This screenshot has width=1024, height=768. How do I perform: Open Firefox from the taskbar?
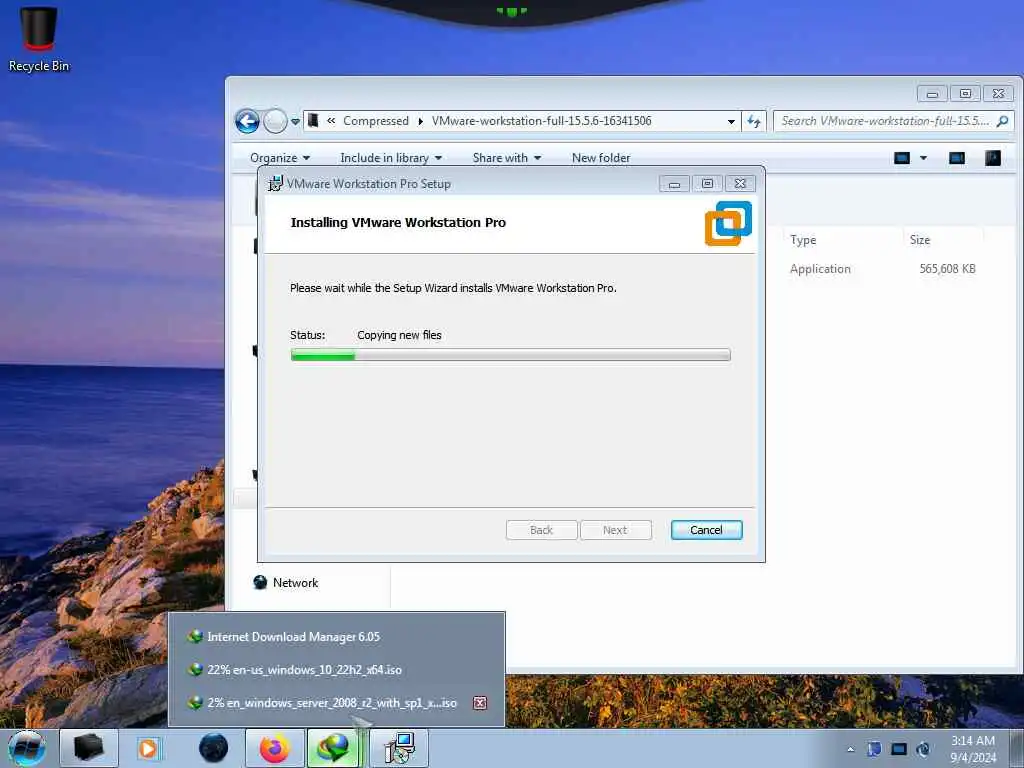pyautogui.click(x=275, y=748)
